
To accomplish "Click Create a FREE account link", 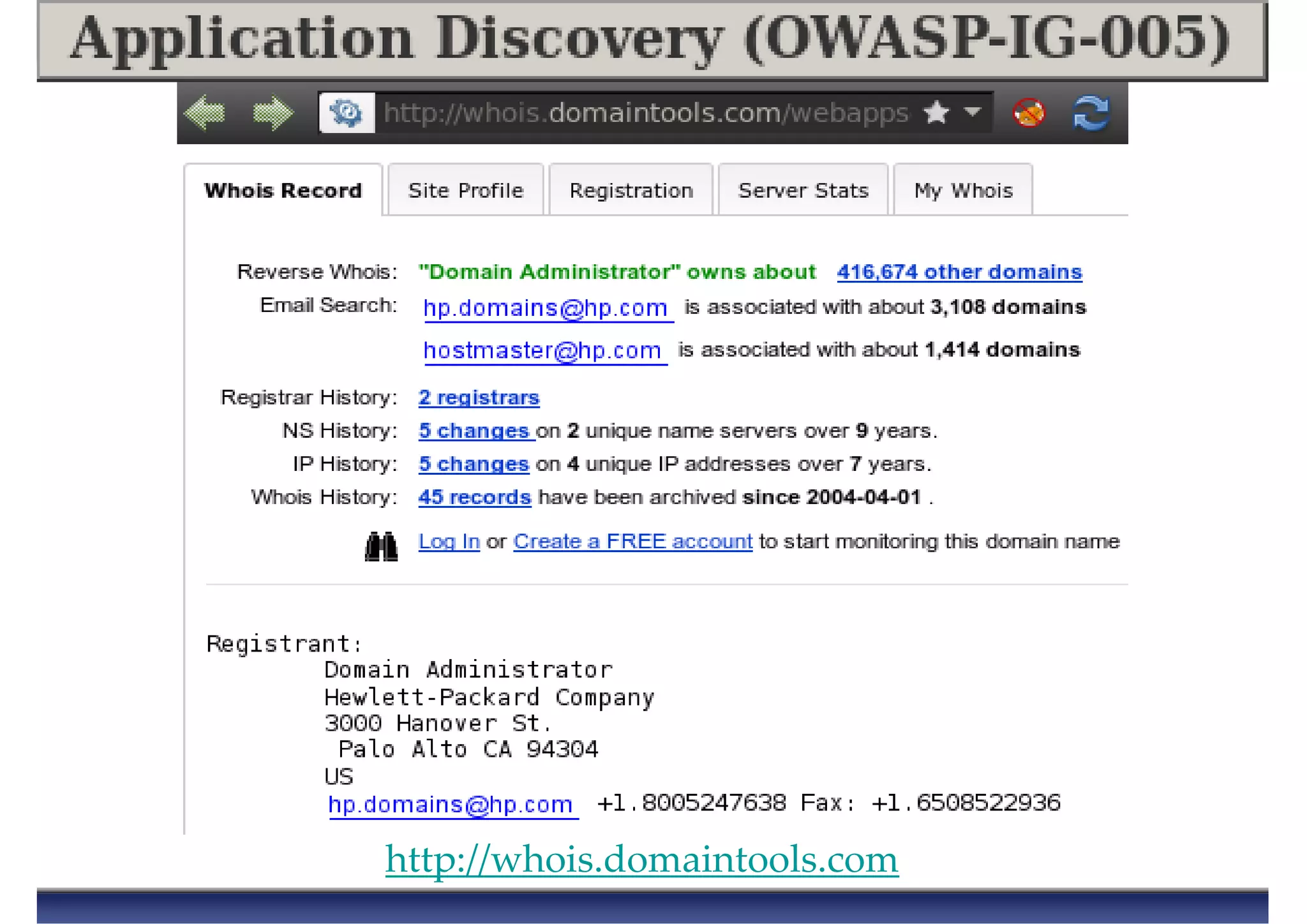I will point(633,542).
